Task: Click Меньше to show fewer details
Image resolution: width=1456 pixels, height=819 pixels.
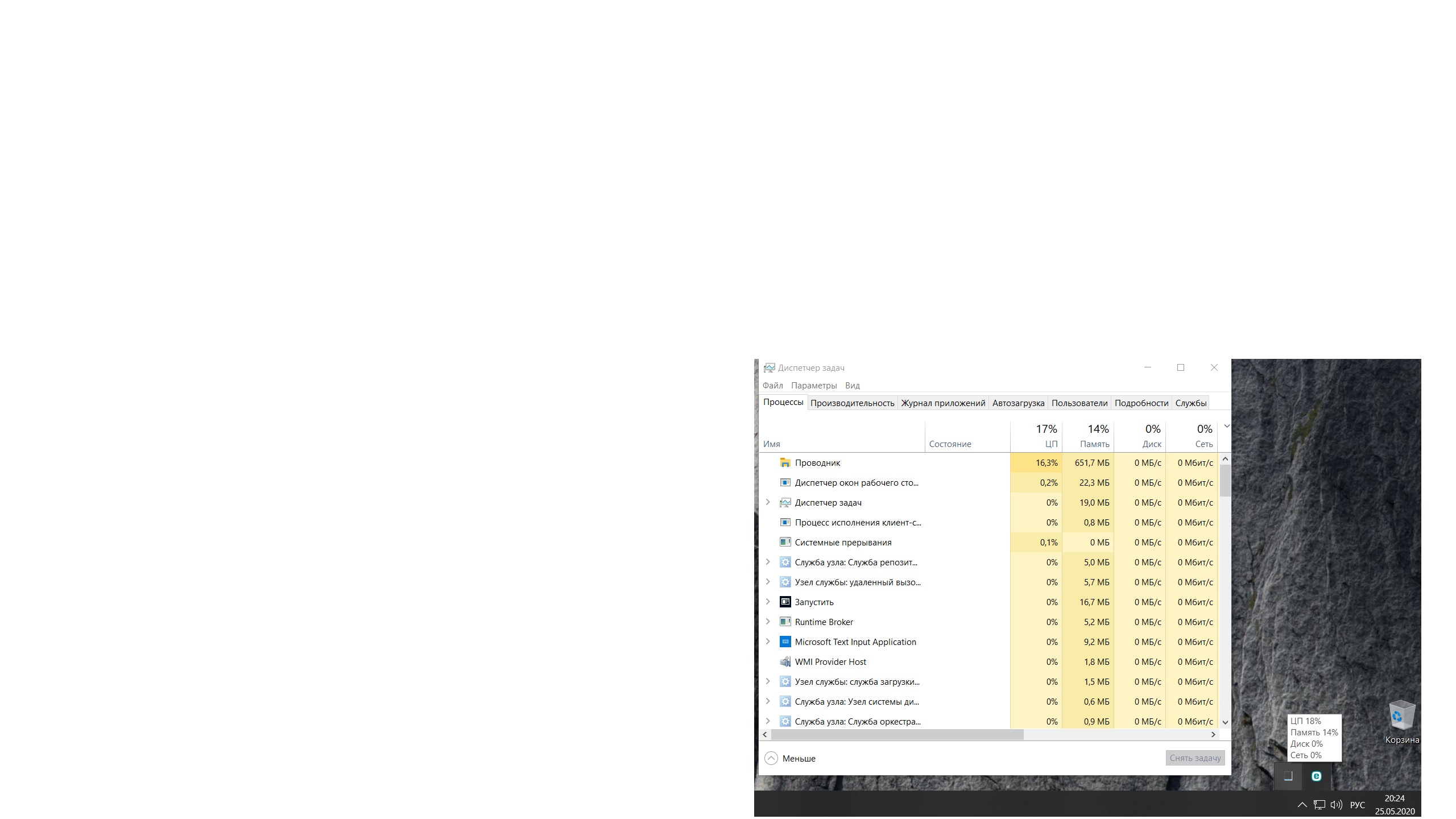Action: [791, 759]
